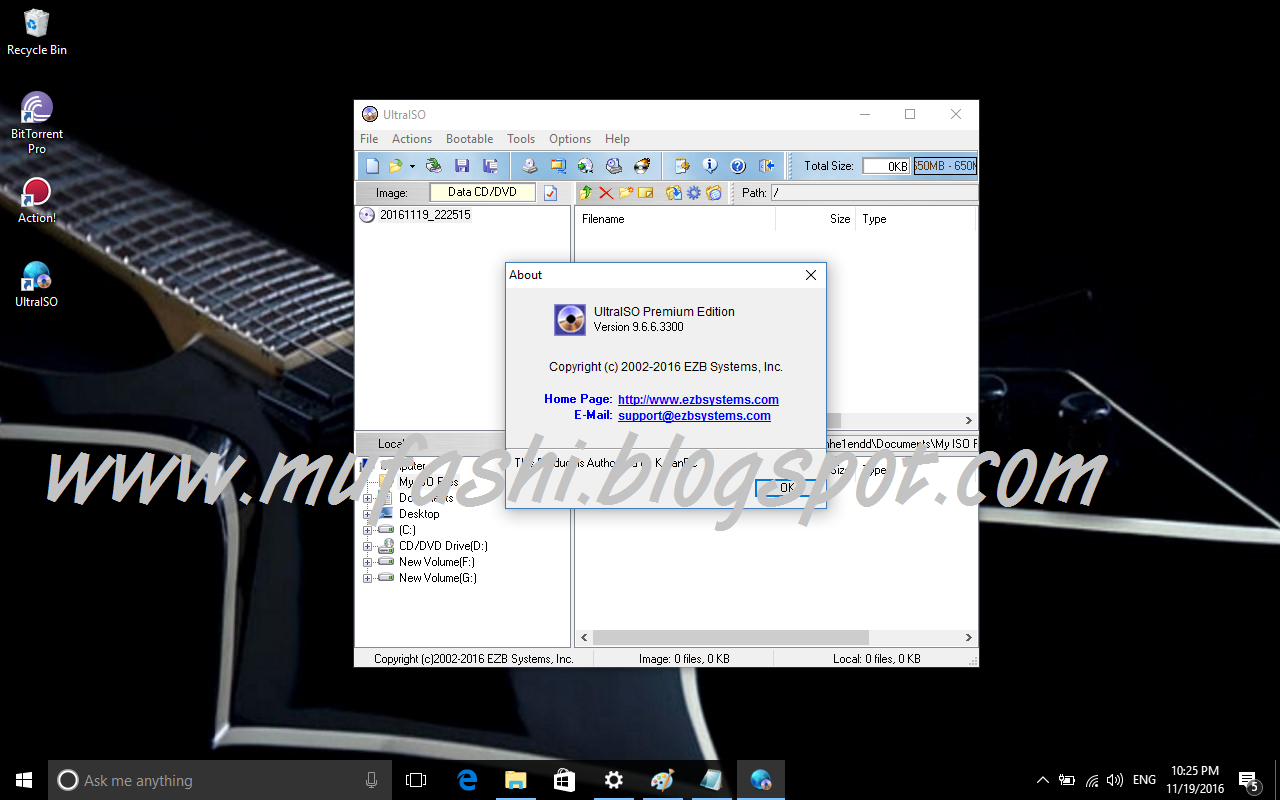Image resolution: width=1280 pixels, height=800 pixels.
Task: Click the volume speaker tray icon
Action: click(x=1114, y=780)
